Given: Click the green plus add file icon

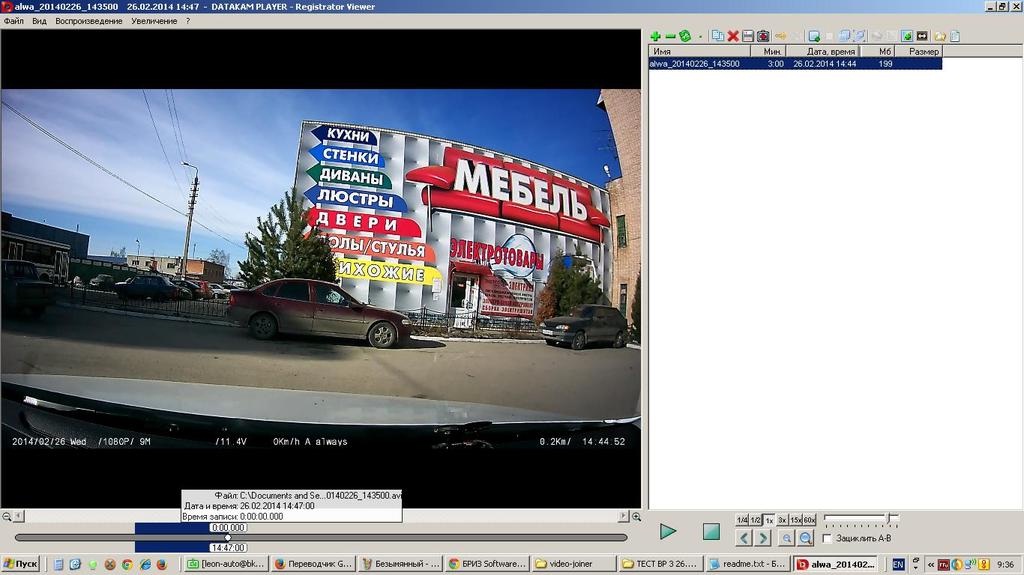Looking at the screenshot, I should (x=655, y=36).
